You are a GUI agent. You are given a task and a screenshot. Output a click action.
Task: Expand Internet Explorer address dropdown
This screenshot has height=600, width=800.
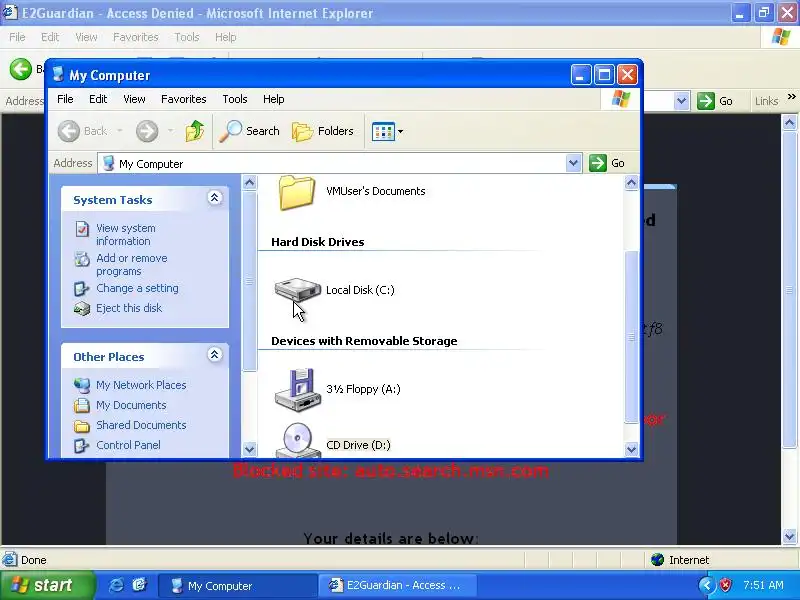tap(682, 101)
